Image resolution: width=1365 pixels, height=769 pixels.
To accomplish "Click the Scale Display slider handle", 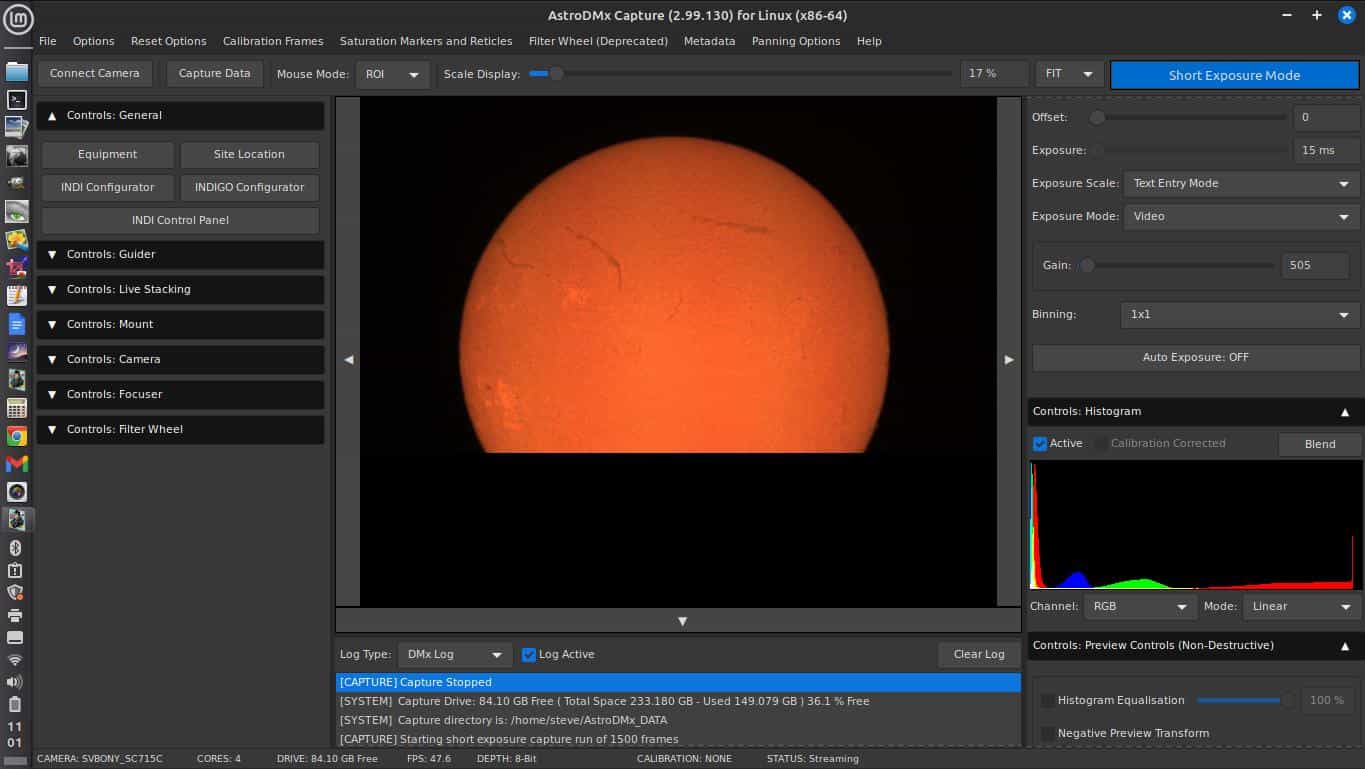I will [x=556, y=74].
